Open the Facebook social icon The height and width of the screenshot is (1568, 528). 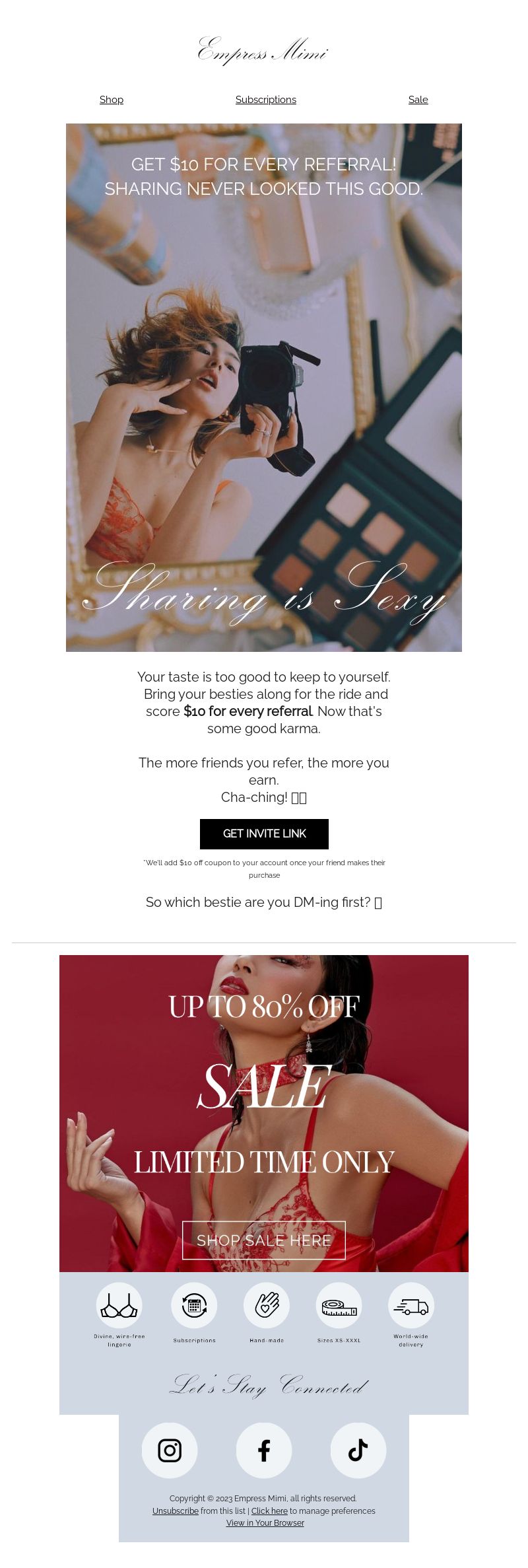[264, 1450]
